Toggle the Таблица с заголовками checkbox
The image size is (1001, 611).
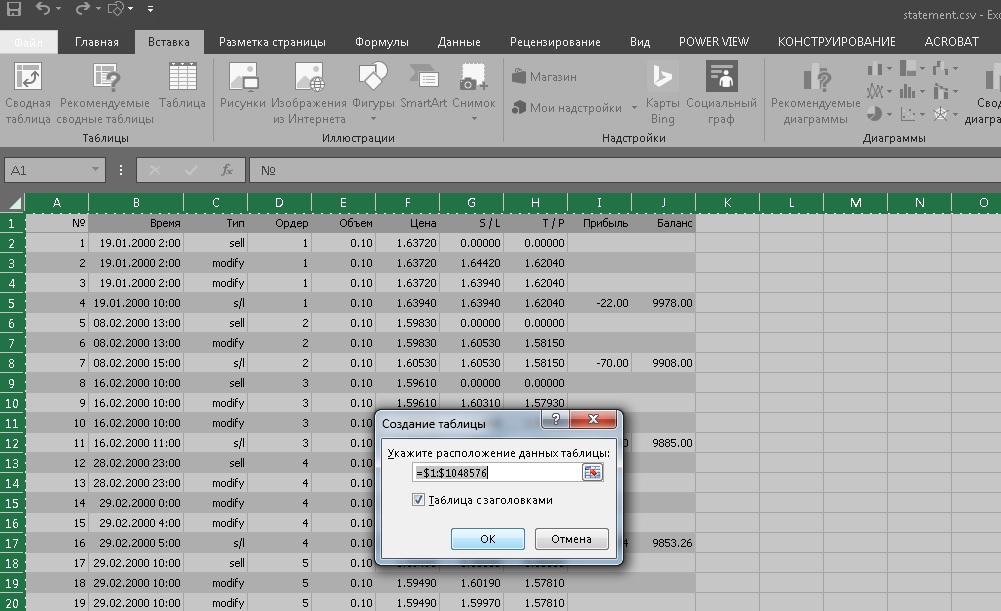(418, 500)
